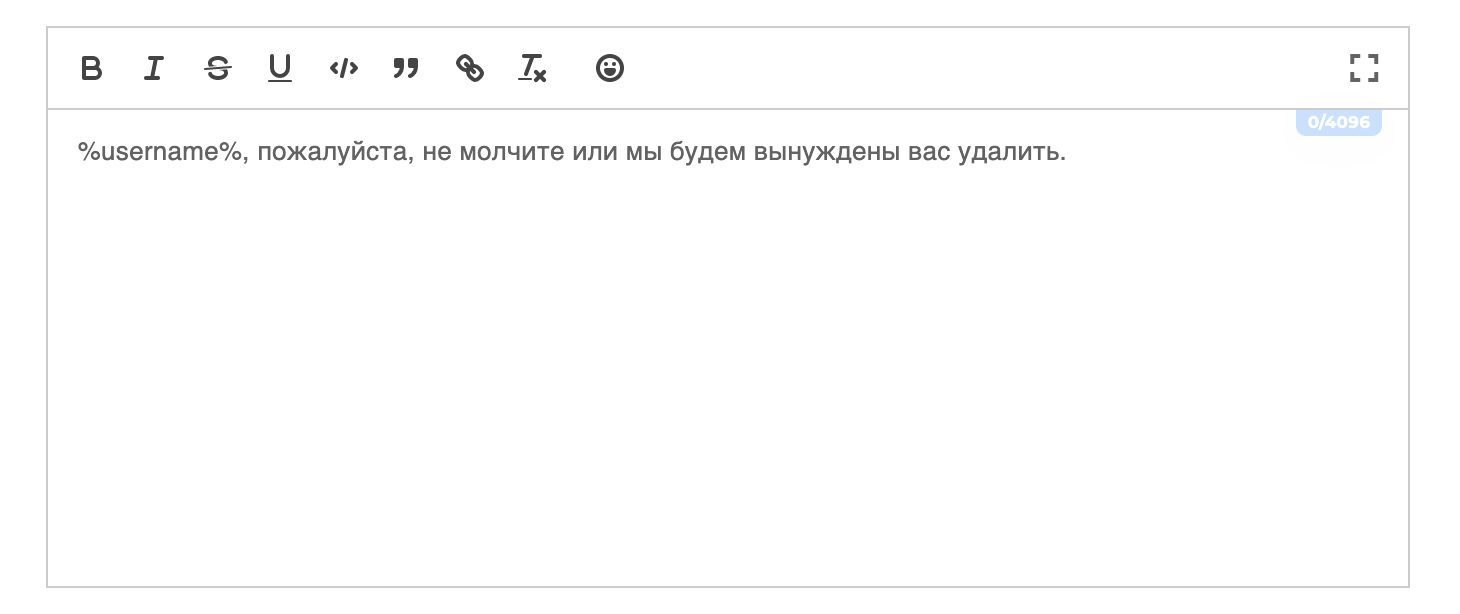This screenshot has width=1460, height=614.
Task: Insert inline code with the </> icon
Action: coord(343,68)
